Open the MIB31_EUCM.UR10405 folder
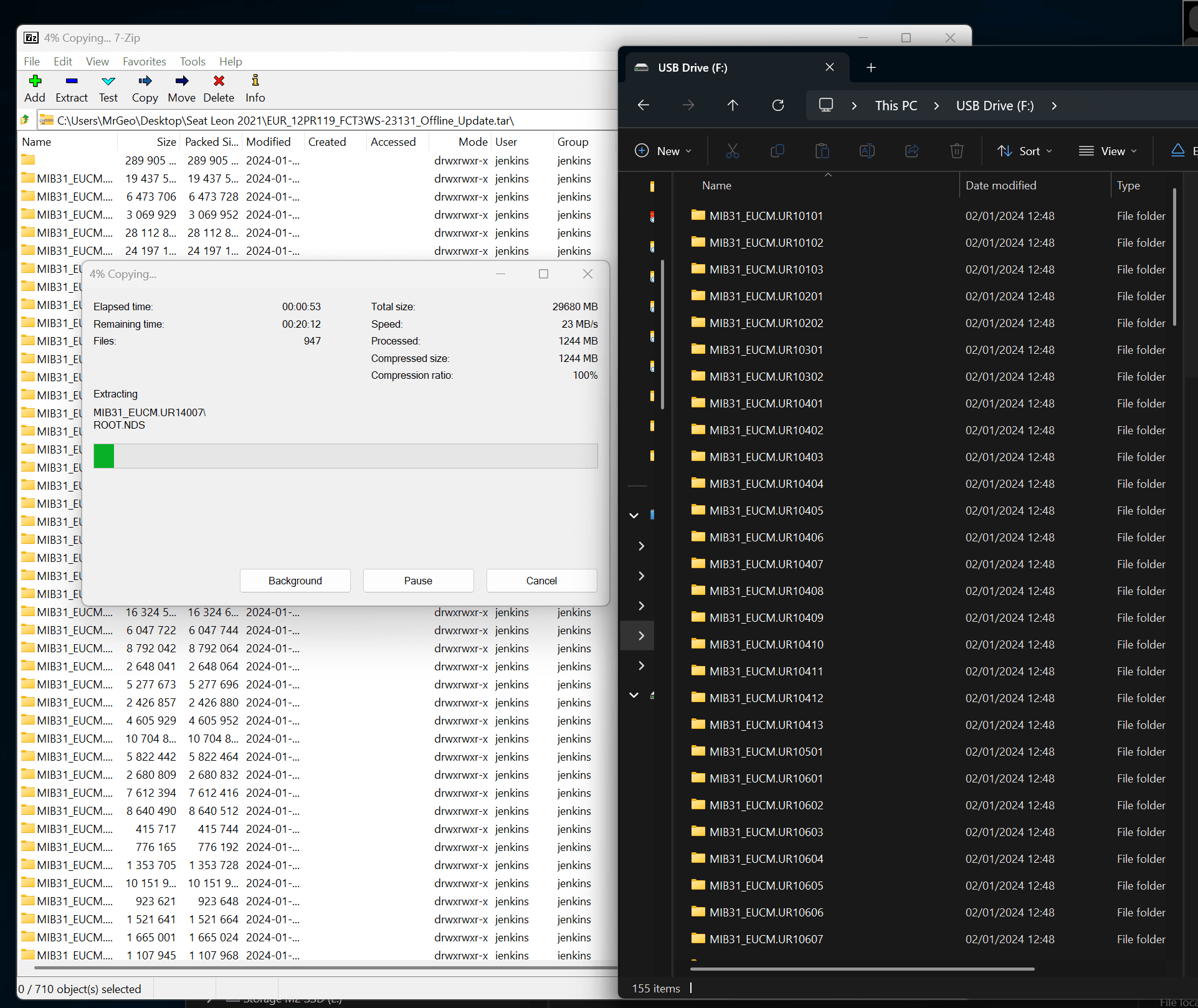 pyautogui.click(x=766, y=510)
